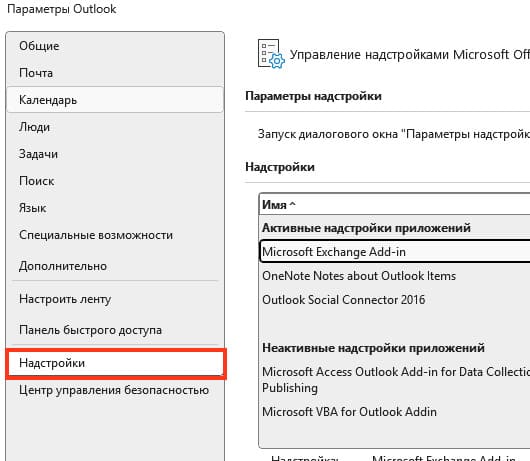Switch to the Поиск options
The height and width of the screenshot is (461, 530).
click(115, 181)
